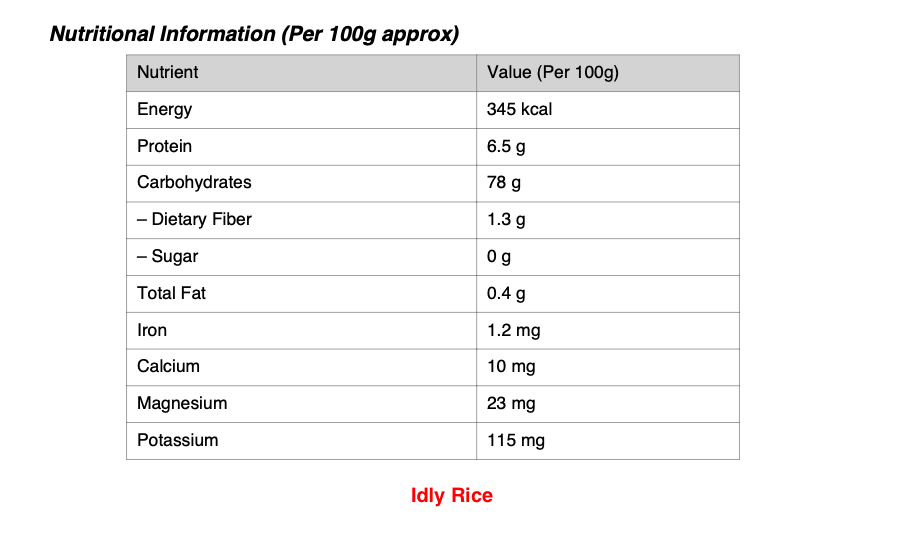Place cursor in the 0.4 g cell
The width and height of the screenshot is (898, 536).
click(506, 293)
